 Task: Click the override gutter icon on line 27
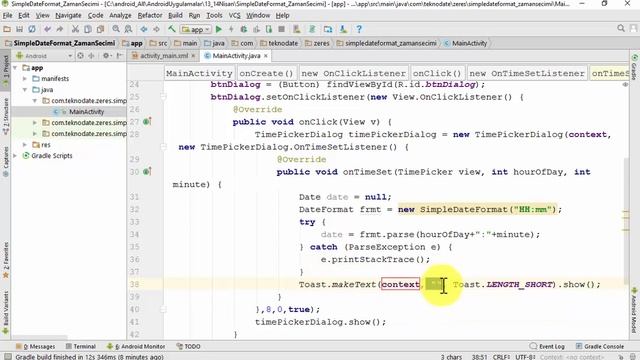(147, 121)
